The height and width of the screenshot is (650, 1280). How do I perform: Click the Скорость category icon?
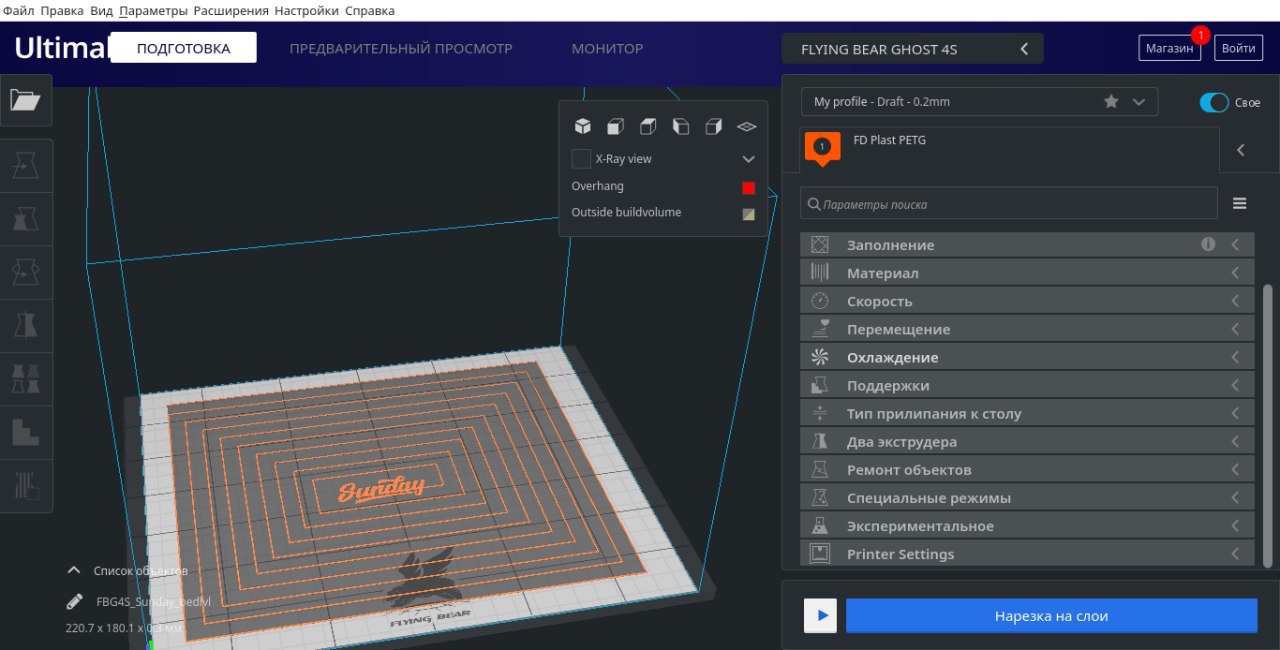click(820, 300)
